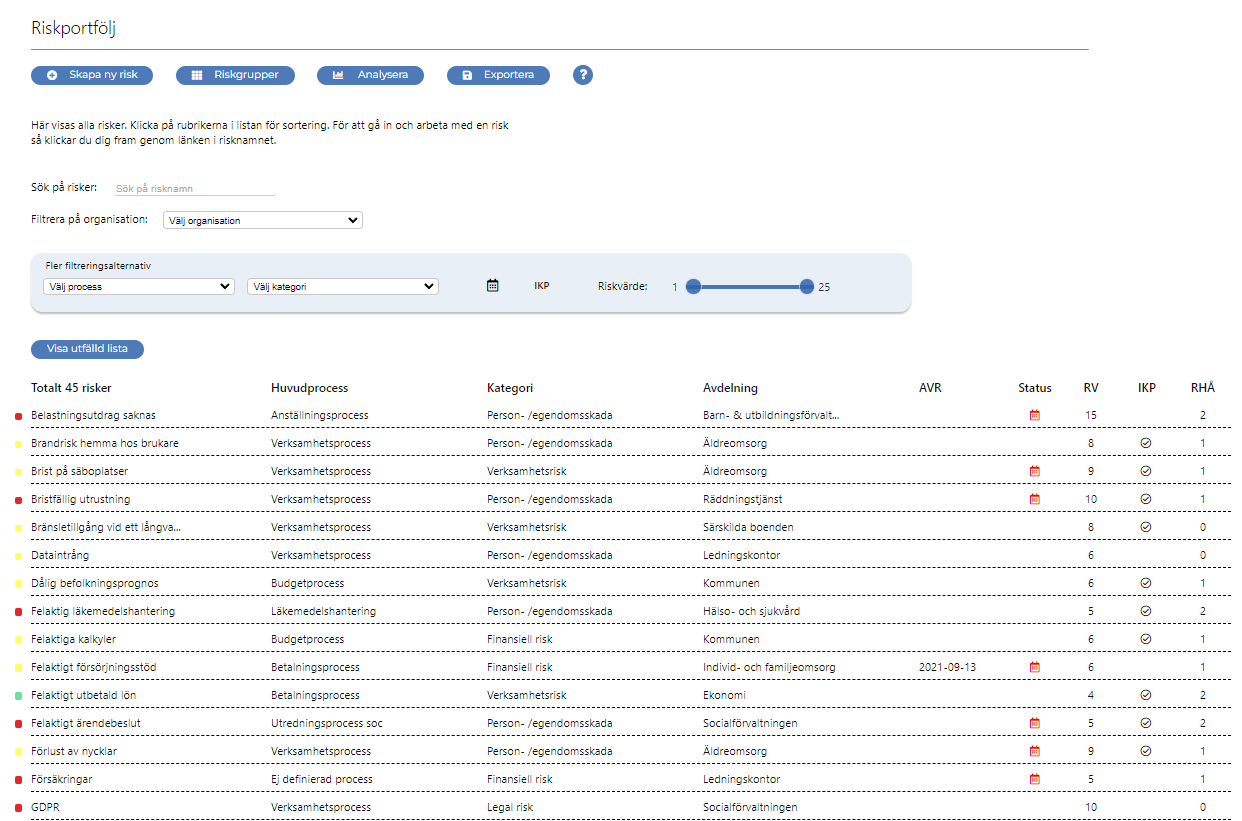This screenshot has height=821, width=1242.
Task: Expand the Välj process dropdown
Action: click(x=139, y=286)
